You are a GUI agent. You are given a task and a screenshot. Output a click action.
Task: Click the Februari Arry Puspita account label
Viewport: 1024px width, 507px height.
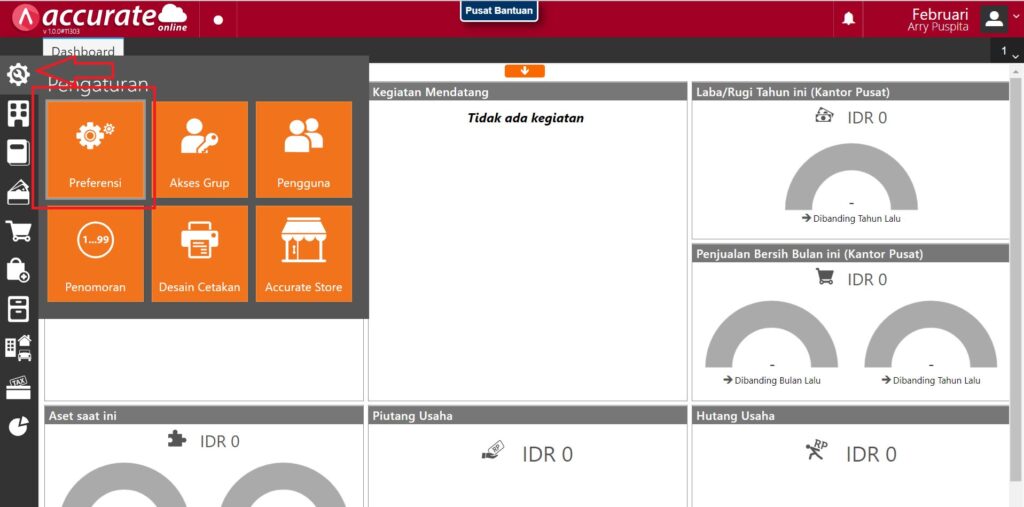tap(940, 19)
